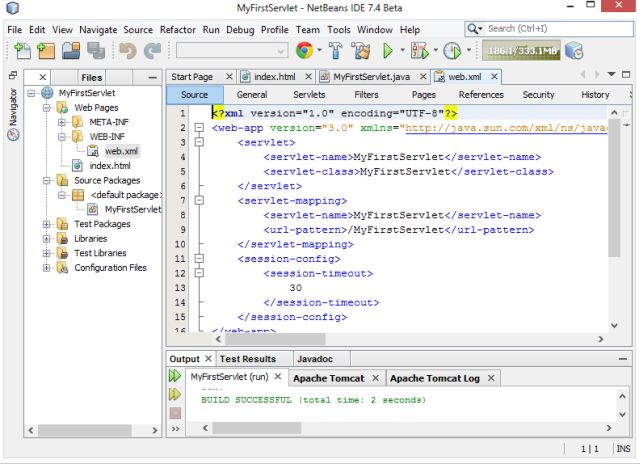The height and width of the screenshot is (464, 640).
Task: Click the New Project toolbar icon
Action: pyautogui.click(x=46, y=51)
